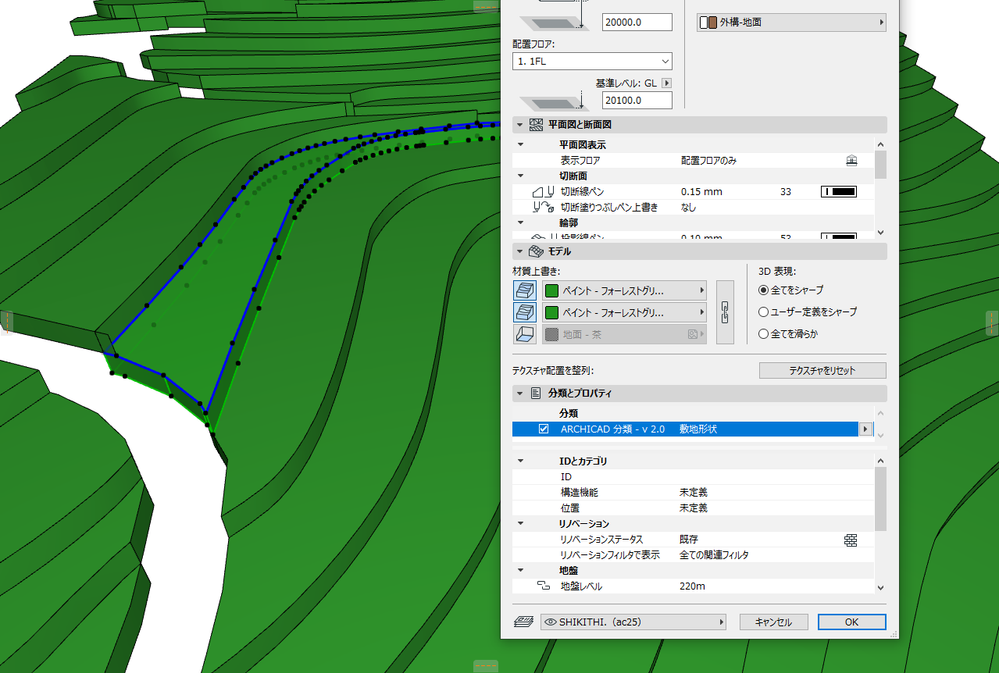Click the 平面図と断面図 panel icon
Image resolution: width=999 pixels, height=673 pixels.
point(536,124)
